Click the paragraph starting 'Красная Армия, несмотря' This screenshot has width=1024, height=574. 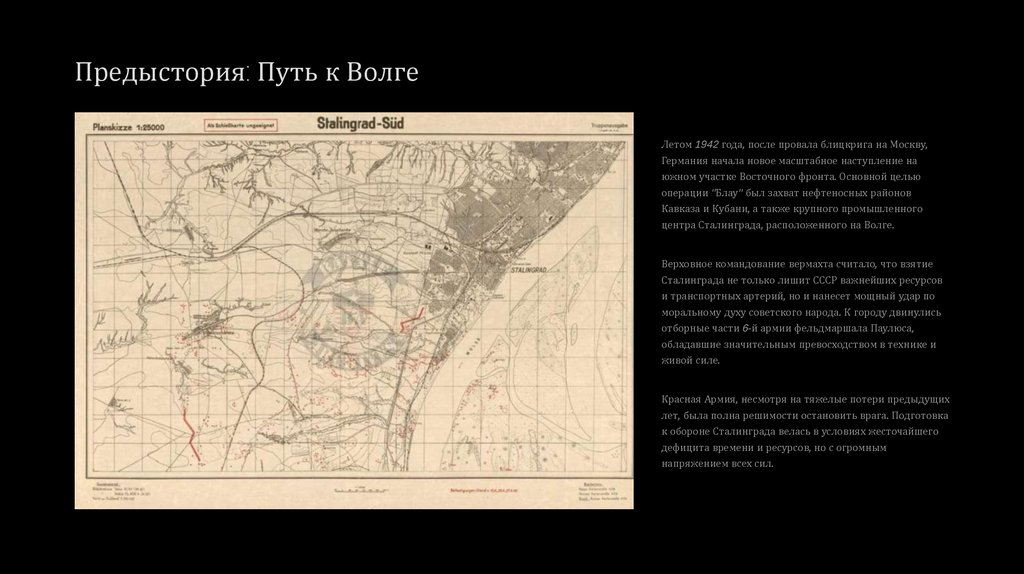pyautogui.click(x=805, y=431)
